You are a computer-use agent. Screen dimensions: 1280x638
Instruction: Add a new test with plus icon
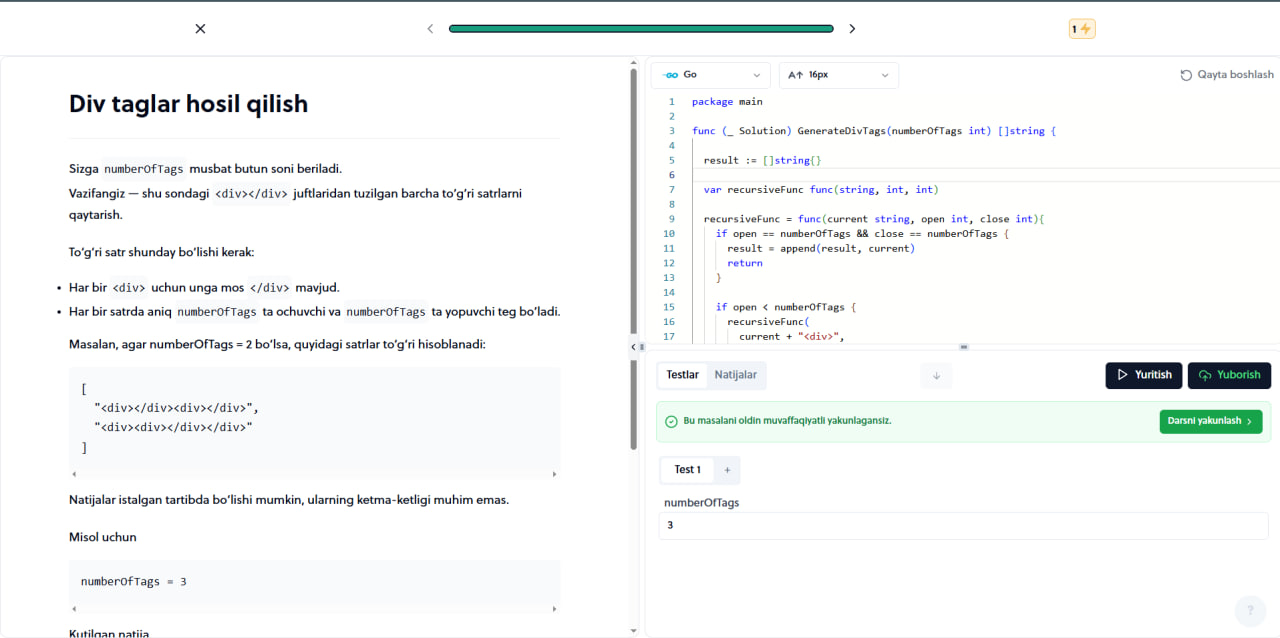click(727, 470)
